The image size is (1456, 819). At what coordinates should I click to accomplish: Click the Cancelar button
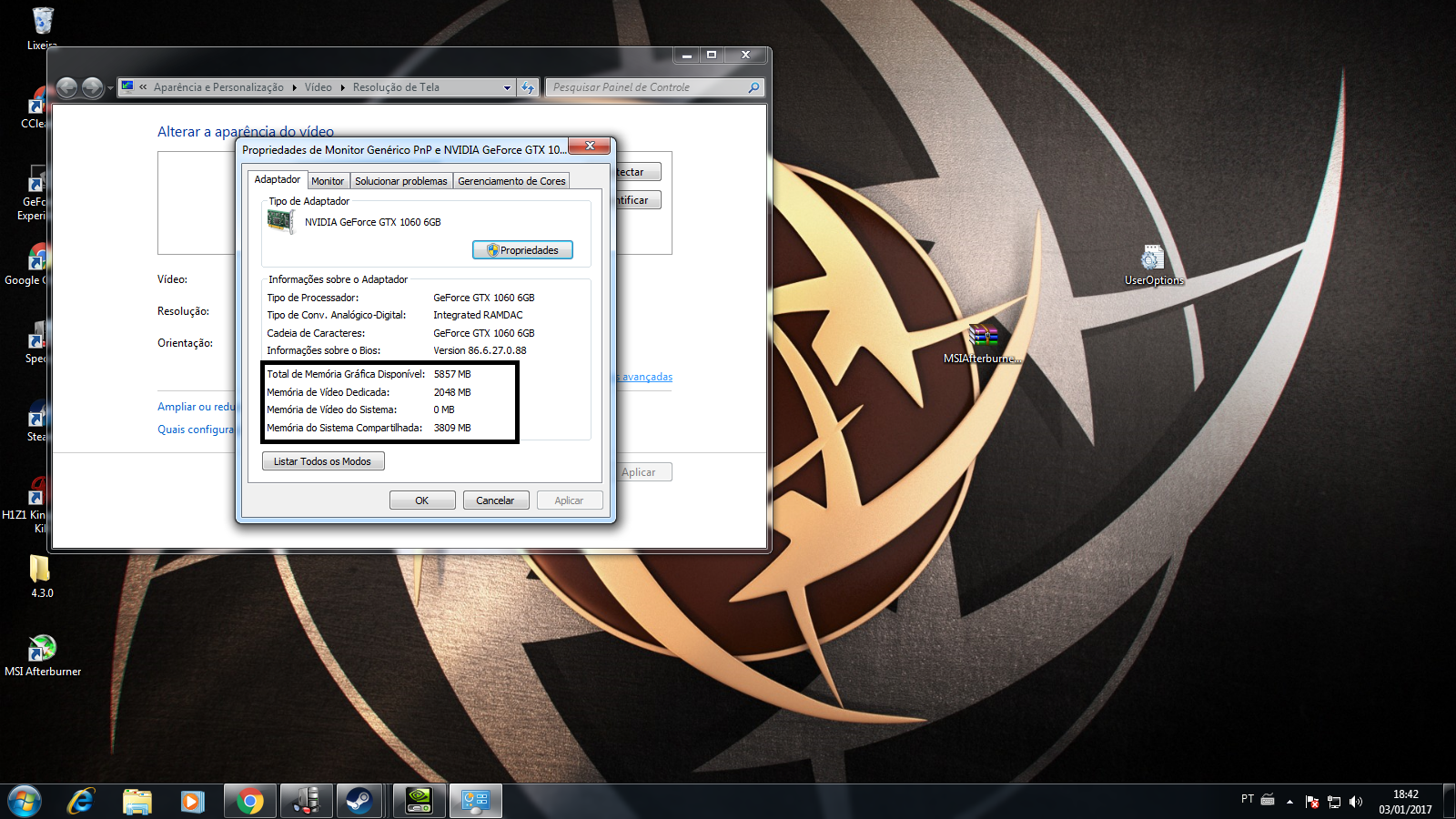pos(495,500)
